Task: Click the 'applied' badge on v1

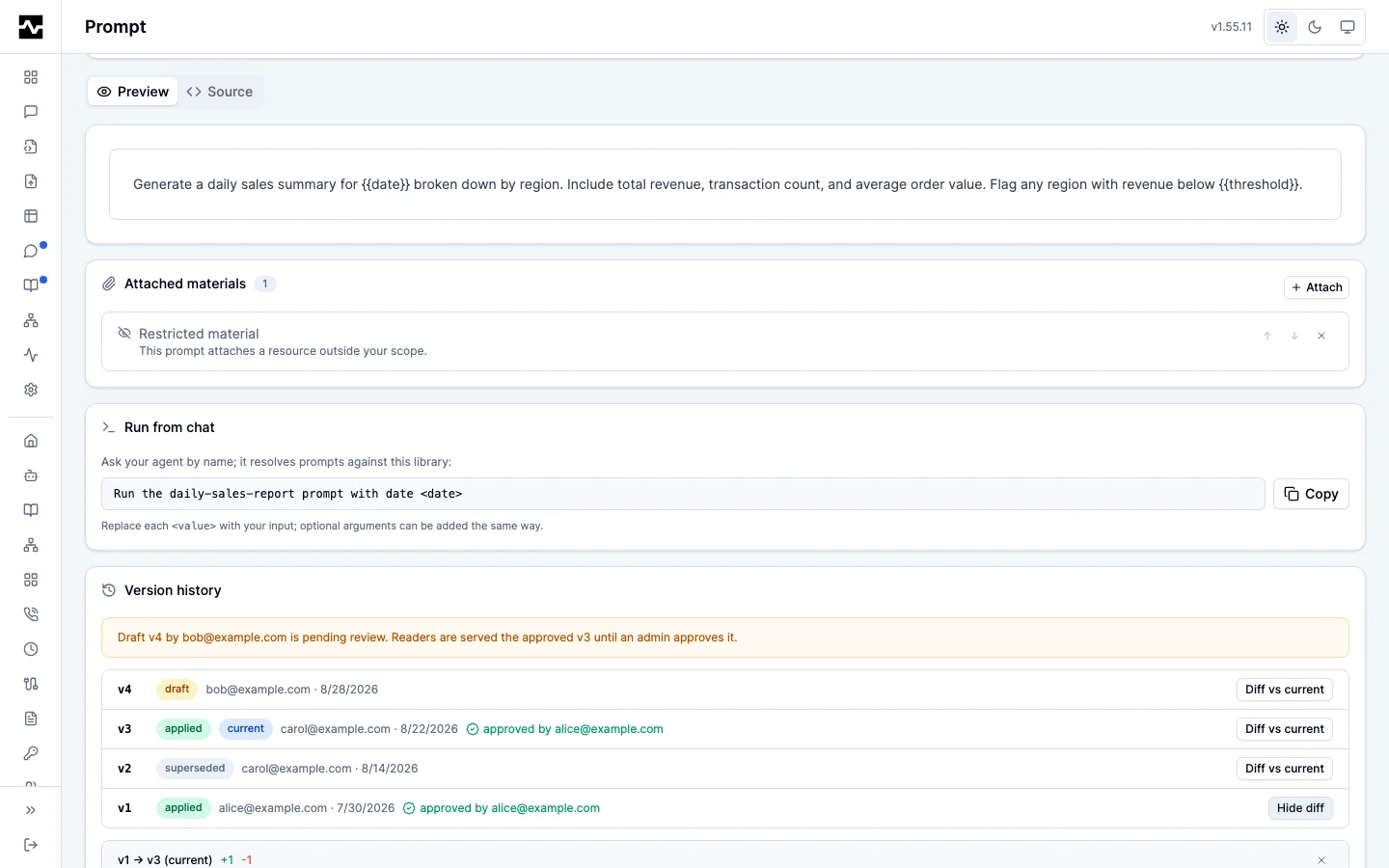Action: [x=183, y=808]
